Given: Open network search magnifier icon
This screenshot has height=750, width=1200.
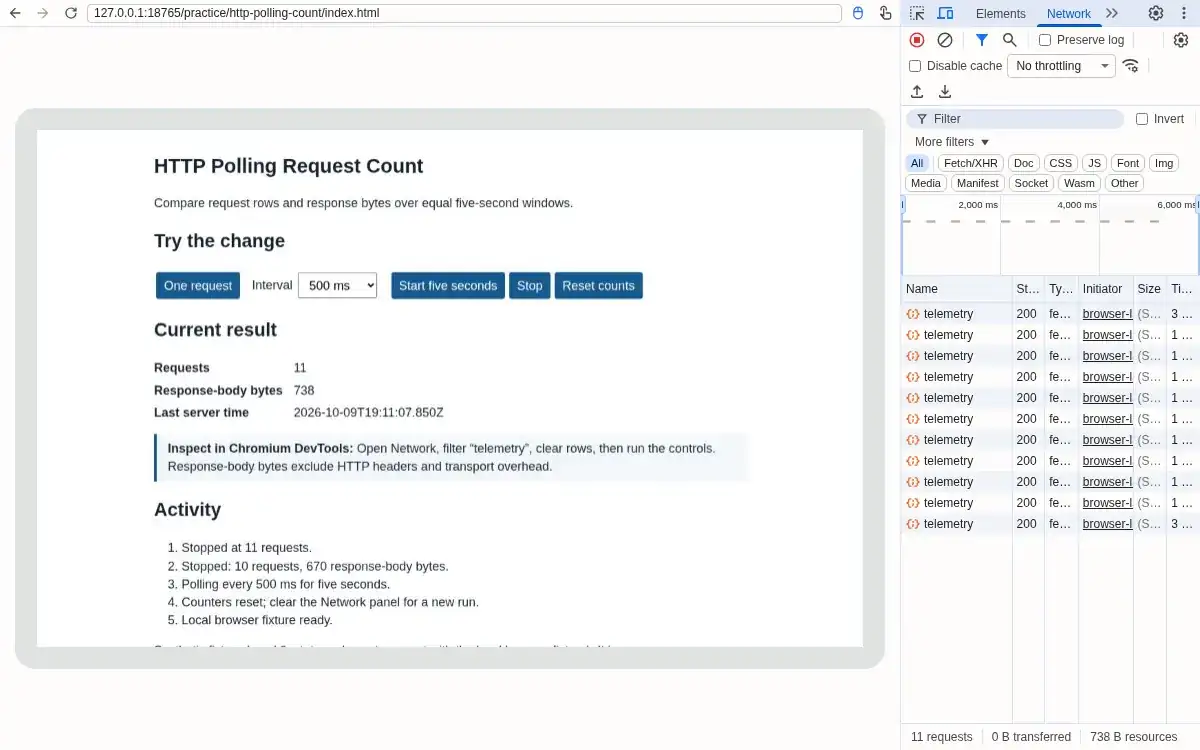Looking at the screenshot, I should coord(1010,40).
